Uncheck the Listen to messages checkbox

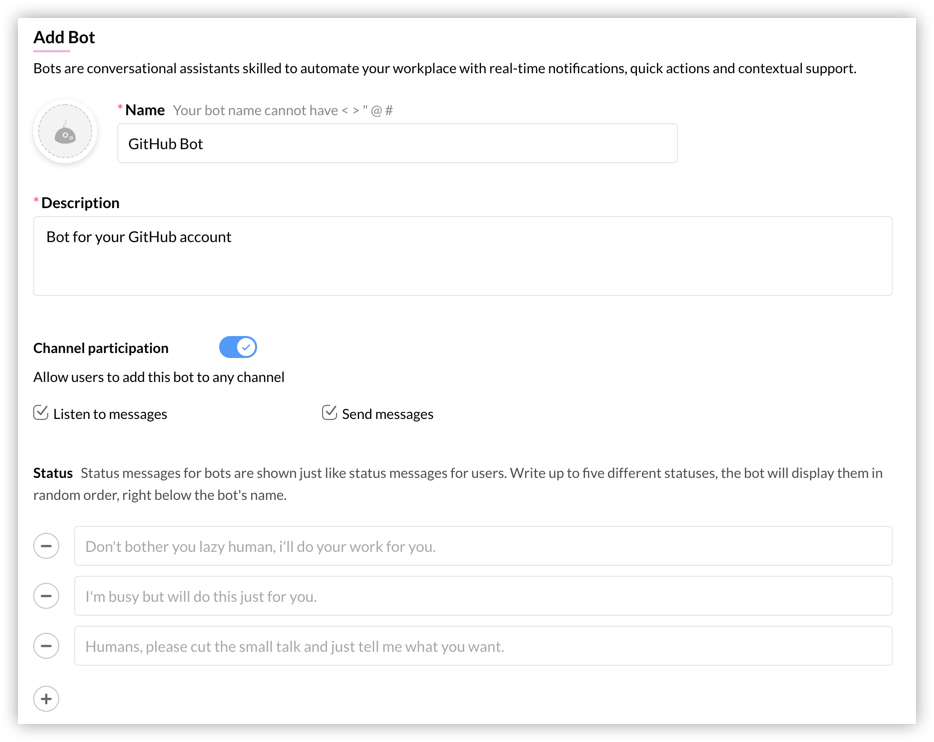coord(41,413)
